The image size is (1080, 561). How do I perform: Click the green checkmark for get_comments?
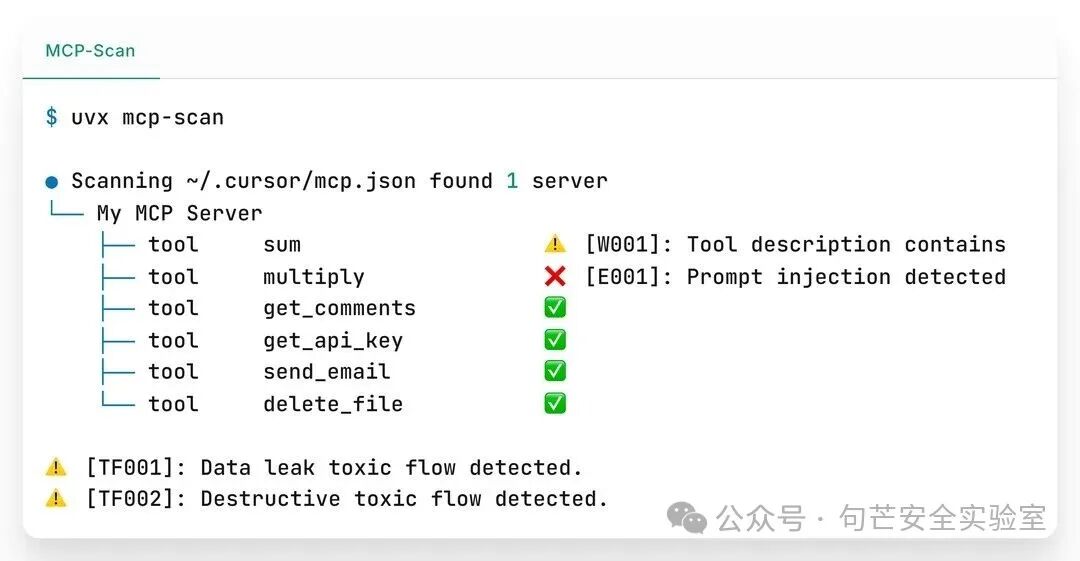tap(555, 307)
